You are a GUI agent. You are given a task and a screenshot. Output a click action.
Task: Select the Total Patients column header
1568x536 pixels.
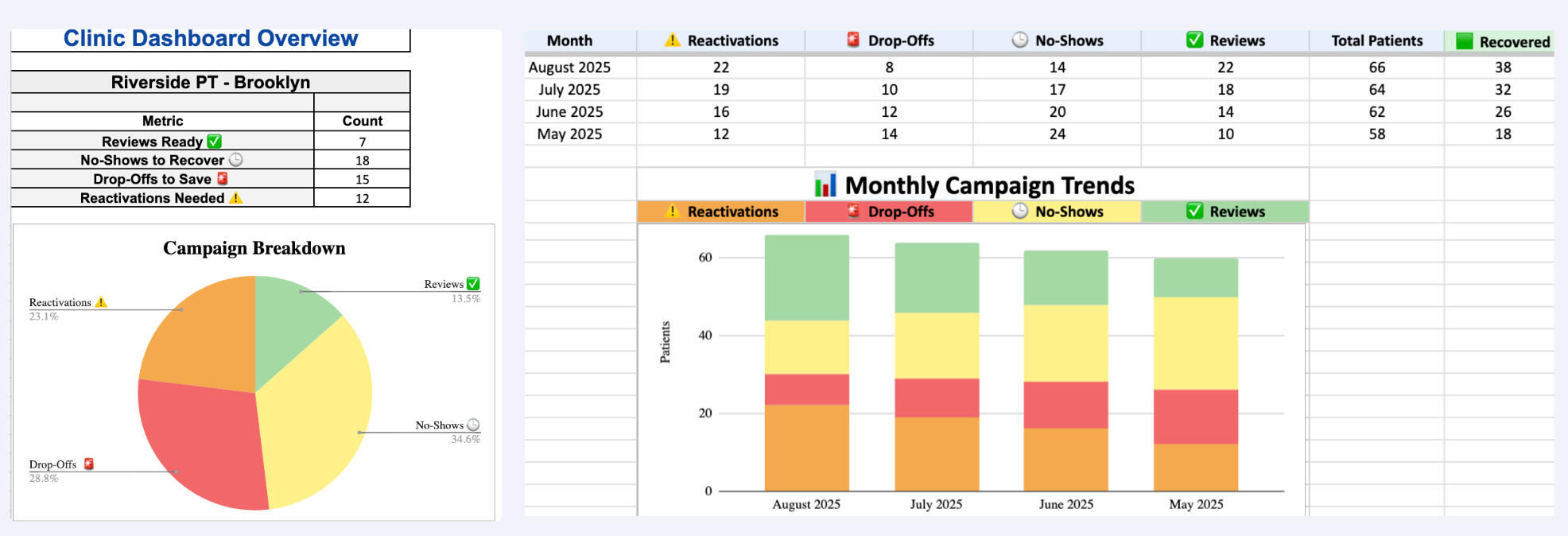[x=1376, y=41]
